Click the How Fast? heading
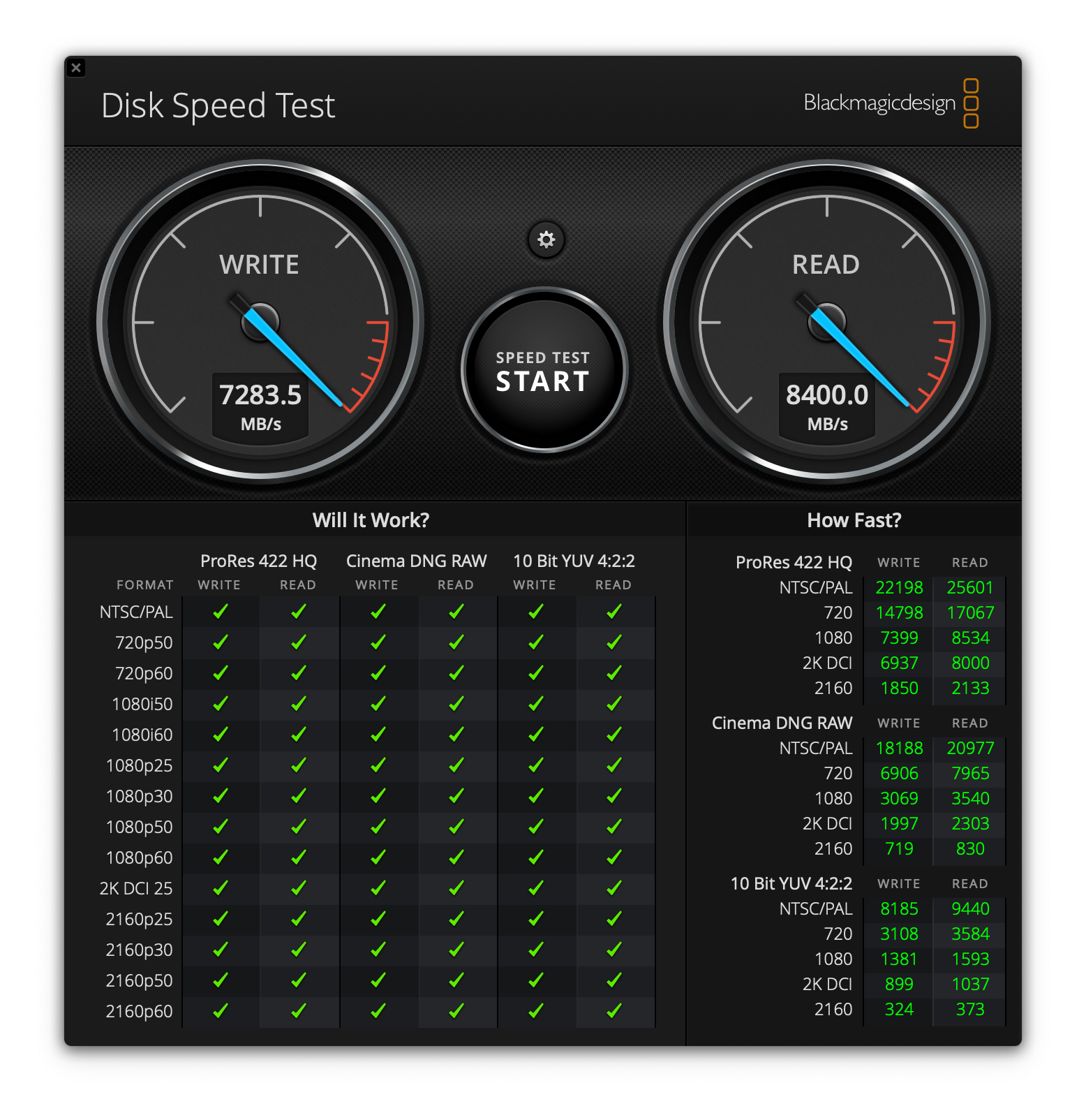Image resolution: width=1086 pixels, height=1120 pixels. click(x=854, y=520)
